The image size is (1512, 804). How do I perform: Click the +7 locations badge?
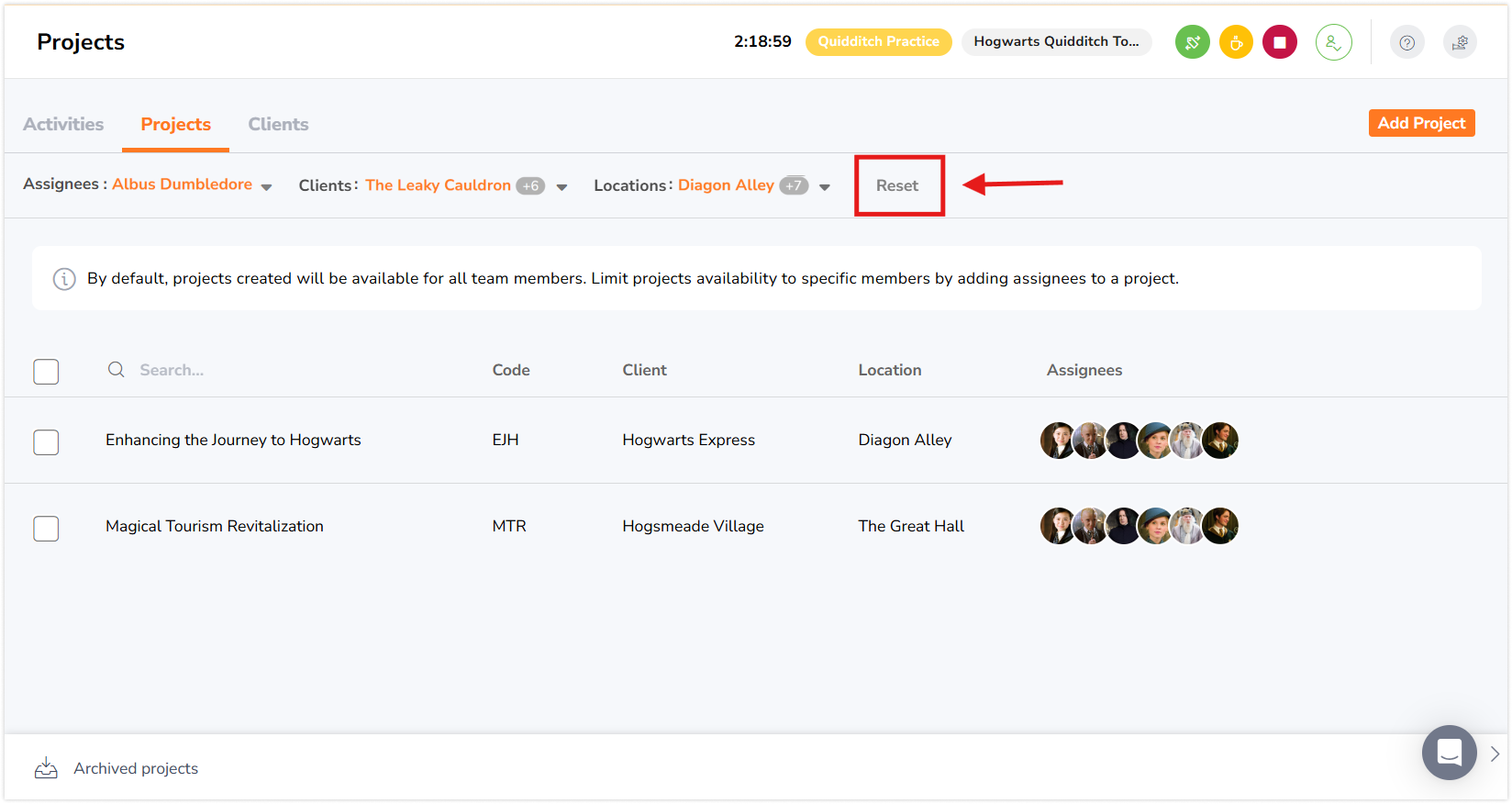pyautogui.click(x=794, y=185)
